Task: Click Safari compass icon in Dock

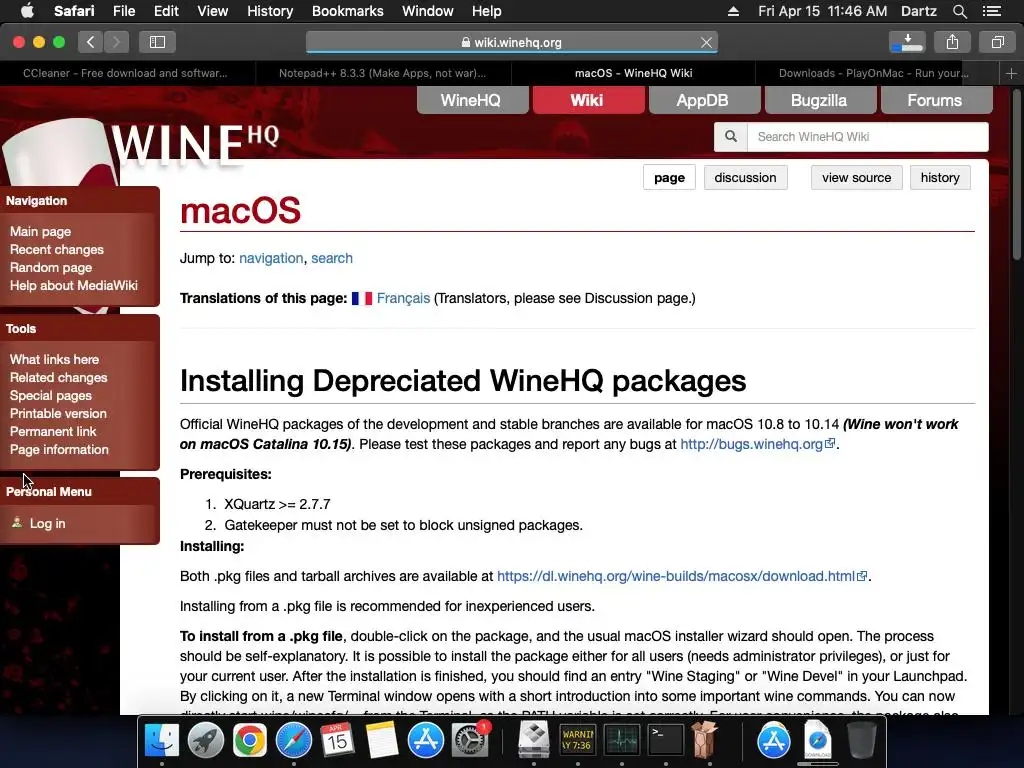Action: click(x=294, y=741)
